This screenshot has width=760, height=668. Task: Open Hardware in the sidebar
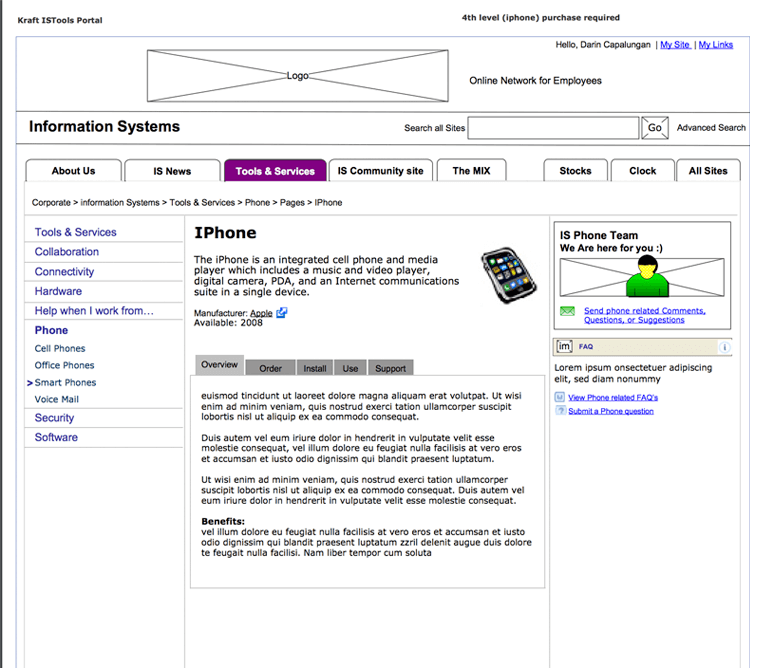tap(58, 291)
